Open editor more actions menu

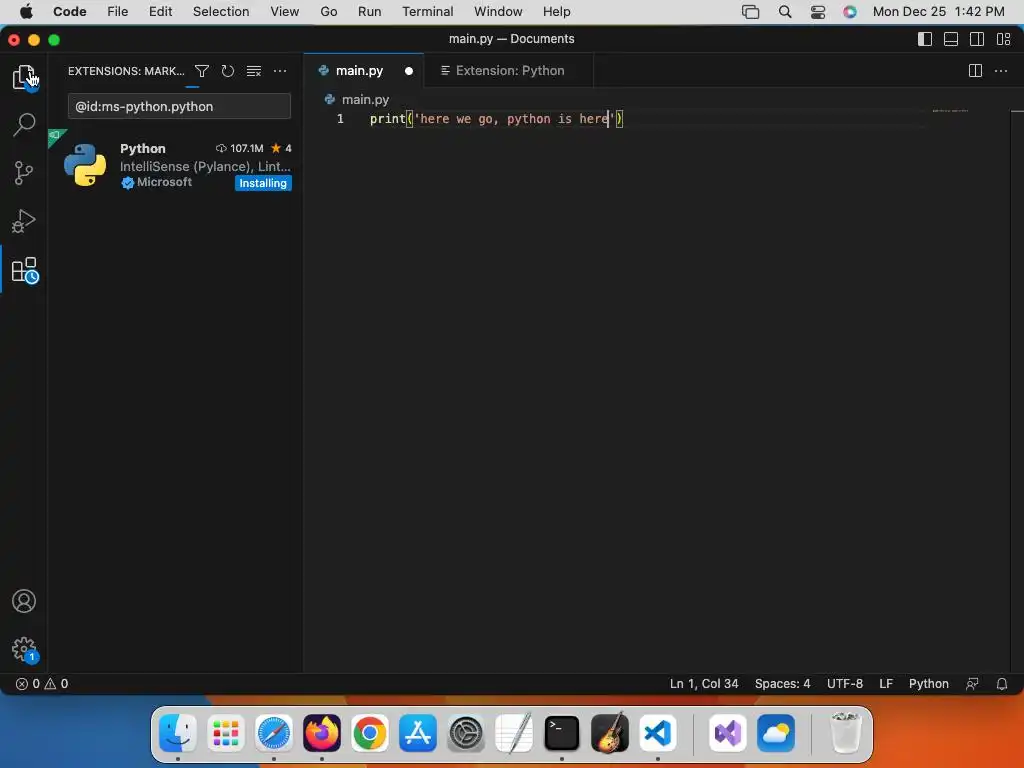[1000, 71]
